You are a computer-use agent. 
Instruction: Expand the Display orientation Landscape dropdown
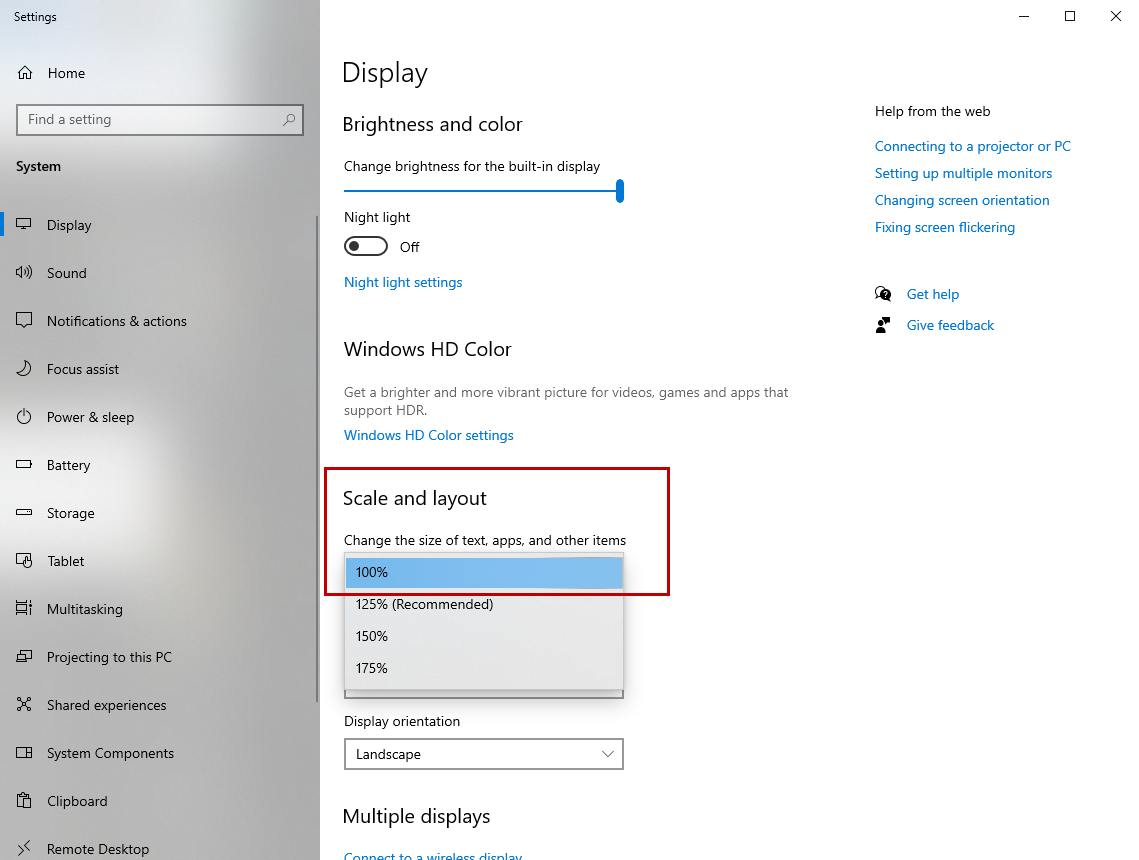pyautogui.click(x=484, y=754)
